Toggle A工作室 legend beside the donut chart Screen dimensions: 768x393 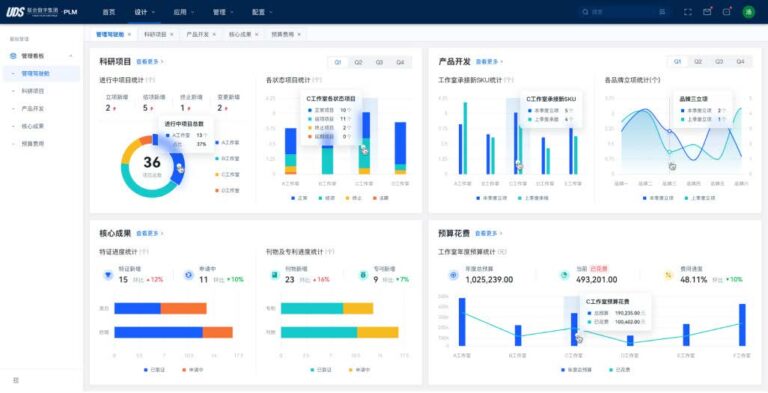coord(227,143)
